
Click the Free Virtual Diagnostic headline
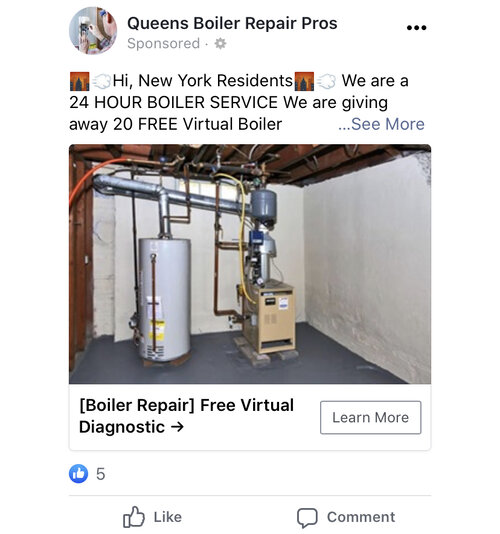[x=187, y=416]
